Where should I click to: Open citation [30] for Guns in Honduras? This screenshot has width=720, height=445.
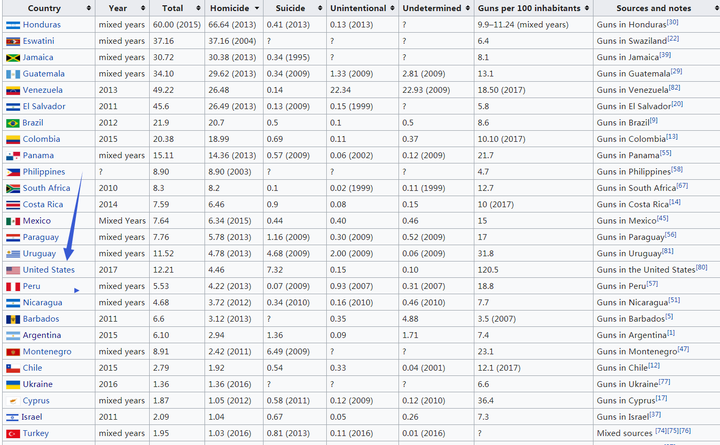click(672, 22)
